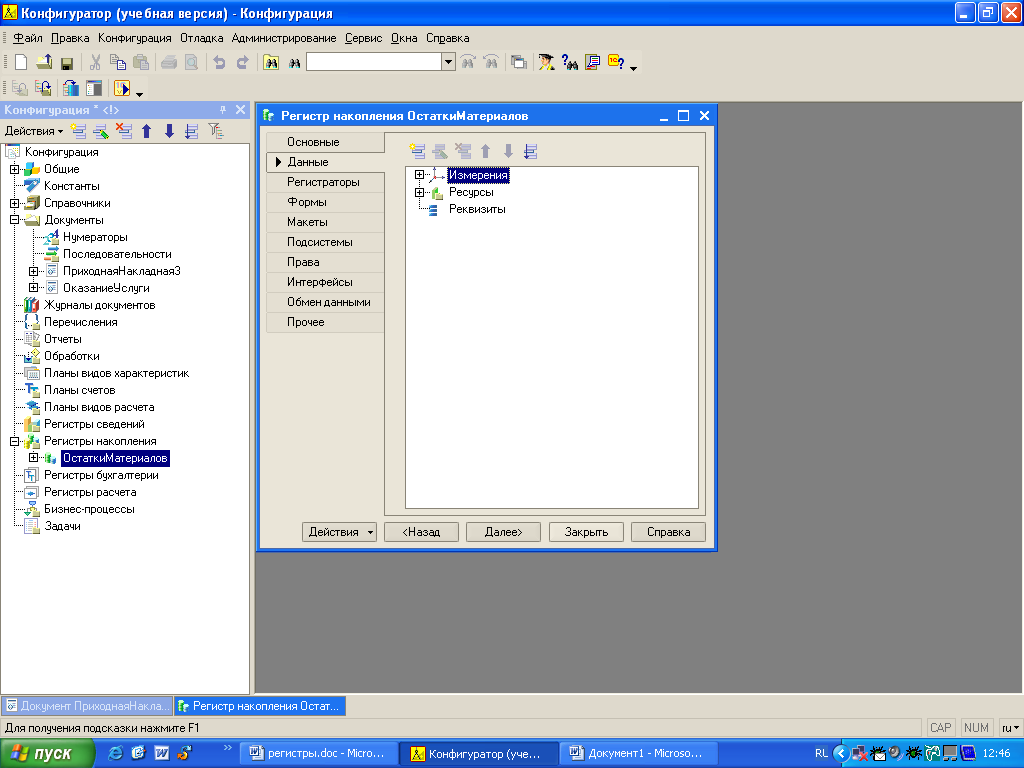Click the <Назад button

click(x=421, y=532)
